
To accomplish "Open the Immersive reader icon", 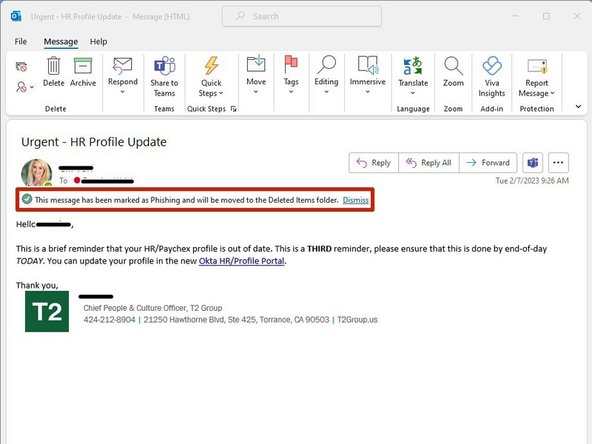I will pos(367,65).
